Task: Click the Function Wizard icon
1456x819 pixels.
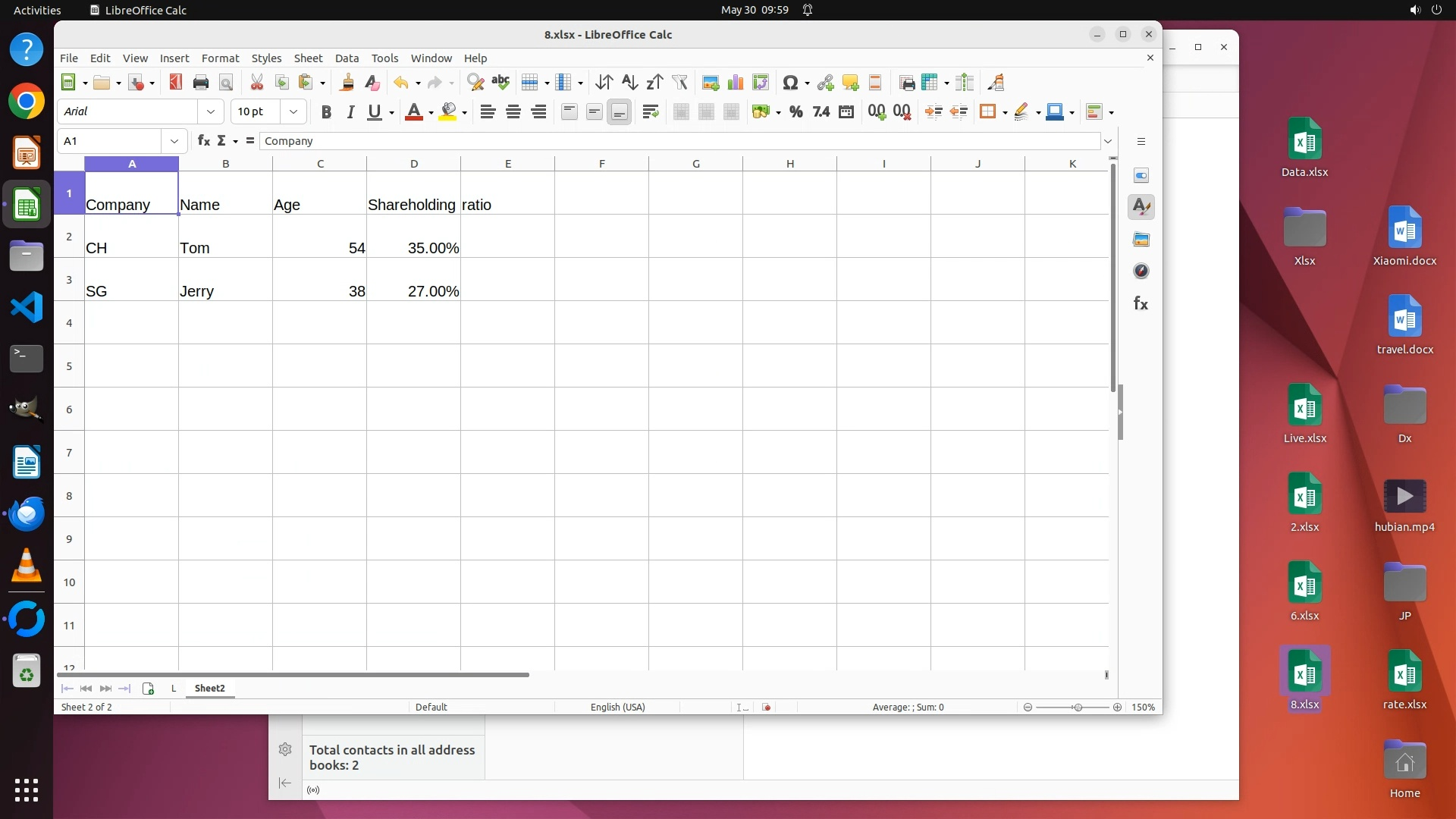Action: [203, 141]
